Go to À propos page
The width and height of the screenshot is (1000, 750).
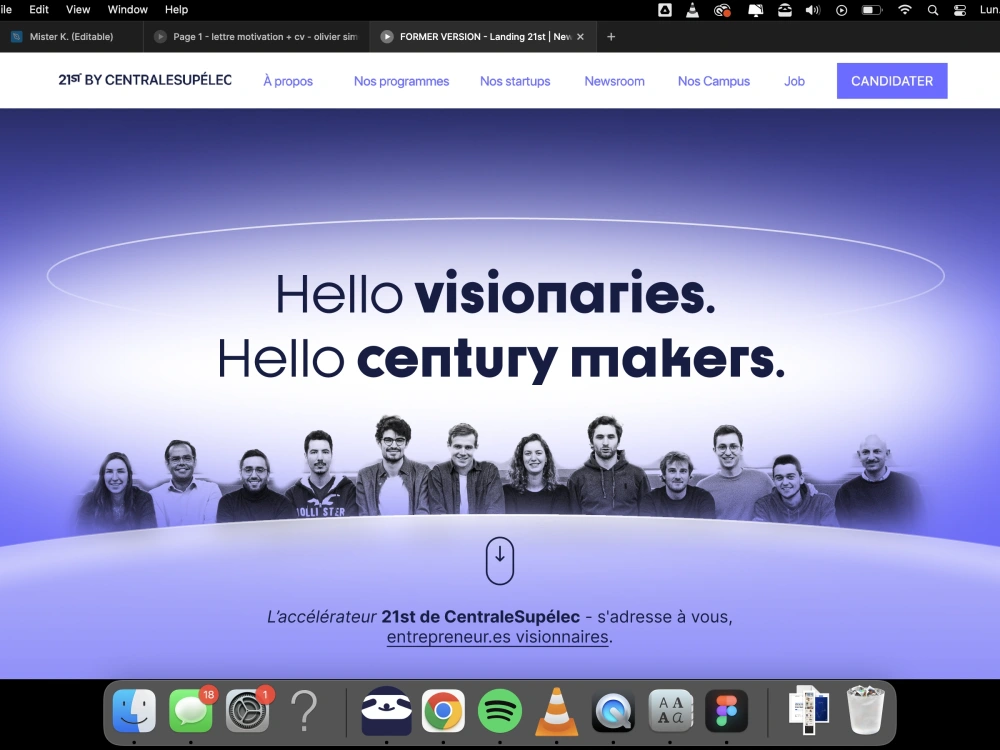[288, 81]
